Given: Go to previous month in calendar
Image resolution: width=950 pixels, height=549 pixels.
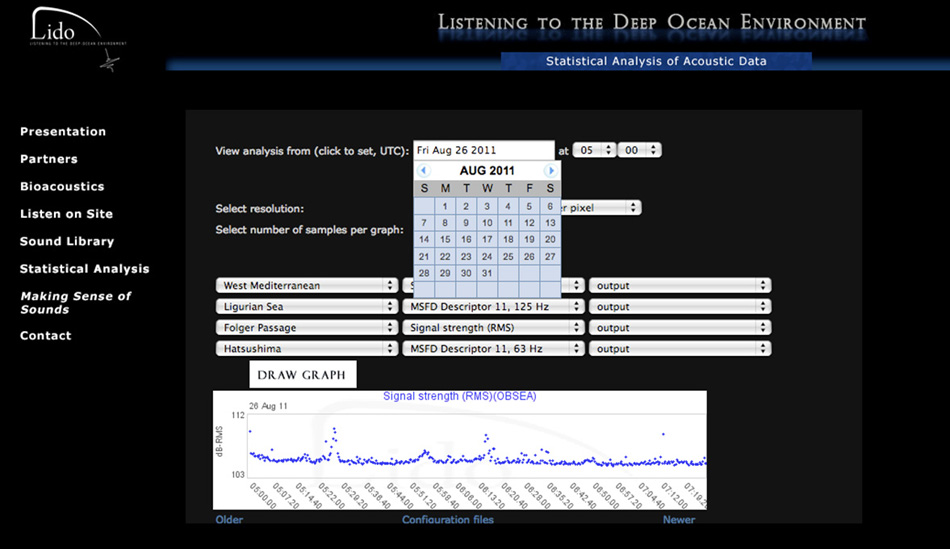Looking at the screenshot, I should pyautogui.click(x=424, y=171).
